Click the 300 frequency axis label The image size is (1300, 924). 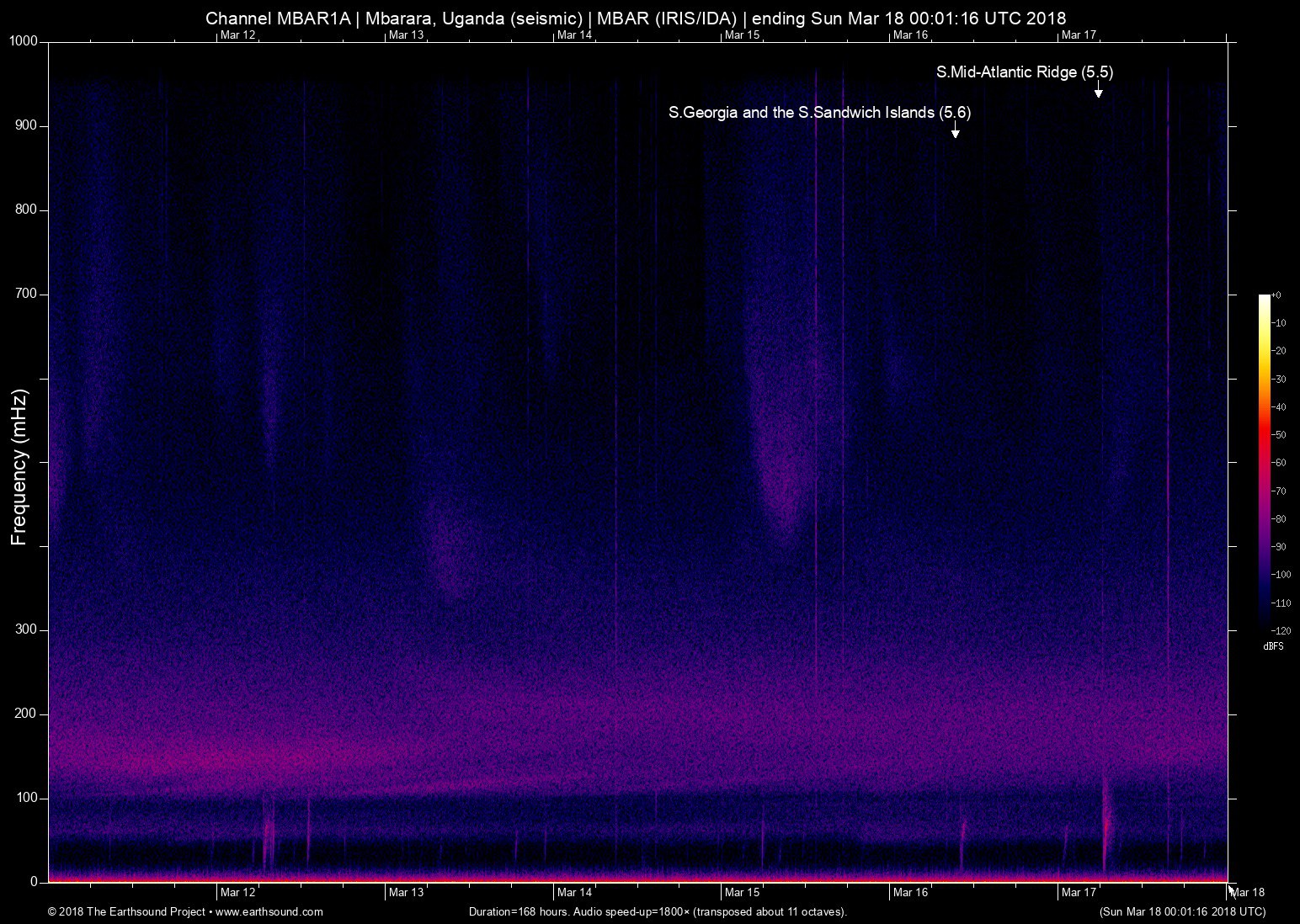pyautogui.click(x=27, y=629)
